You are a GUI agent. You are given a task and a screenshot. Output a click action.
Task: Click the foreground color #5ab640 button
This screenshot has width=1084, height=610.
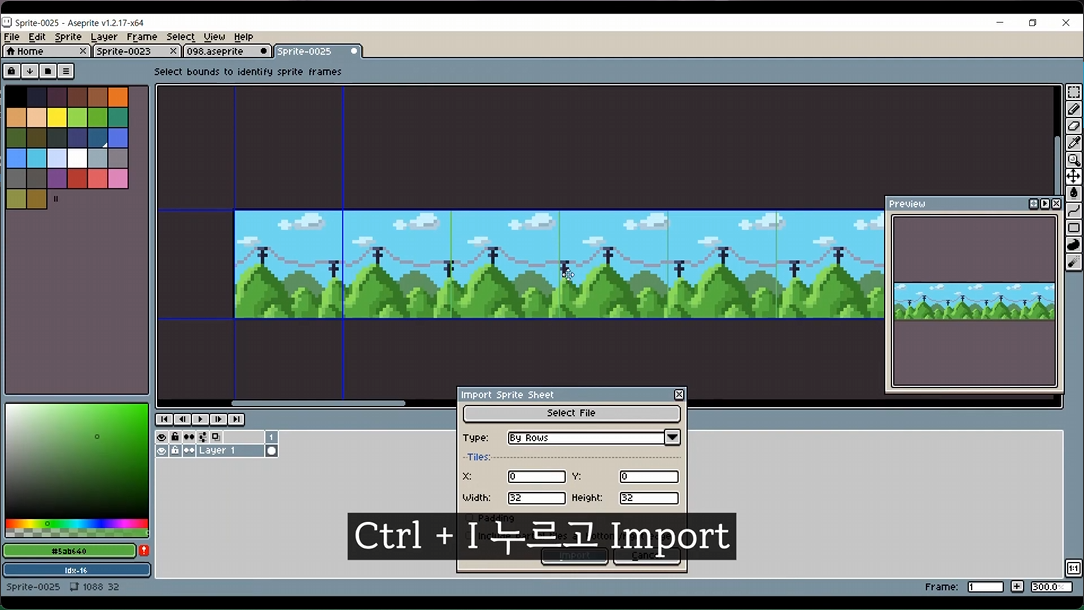click(x=69, y=551)
